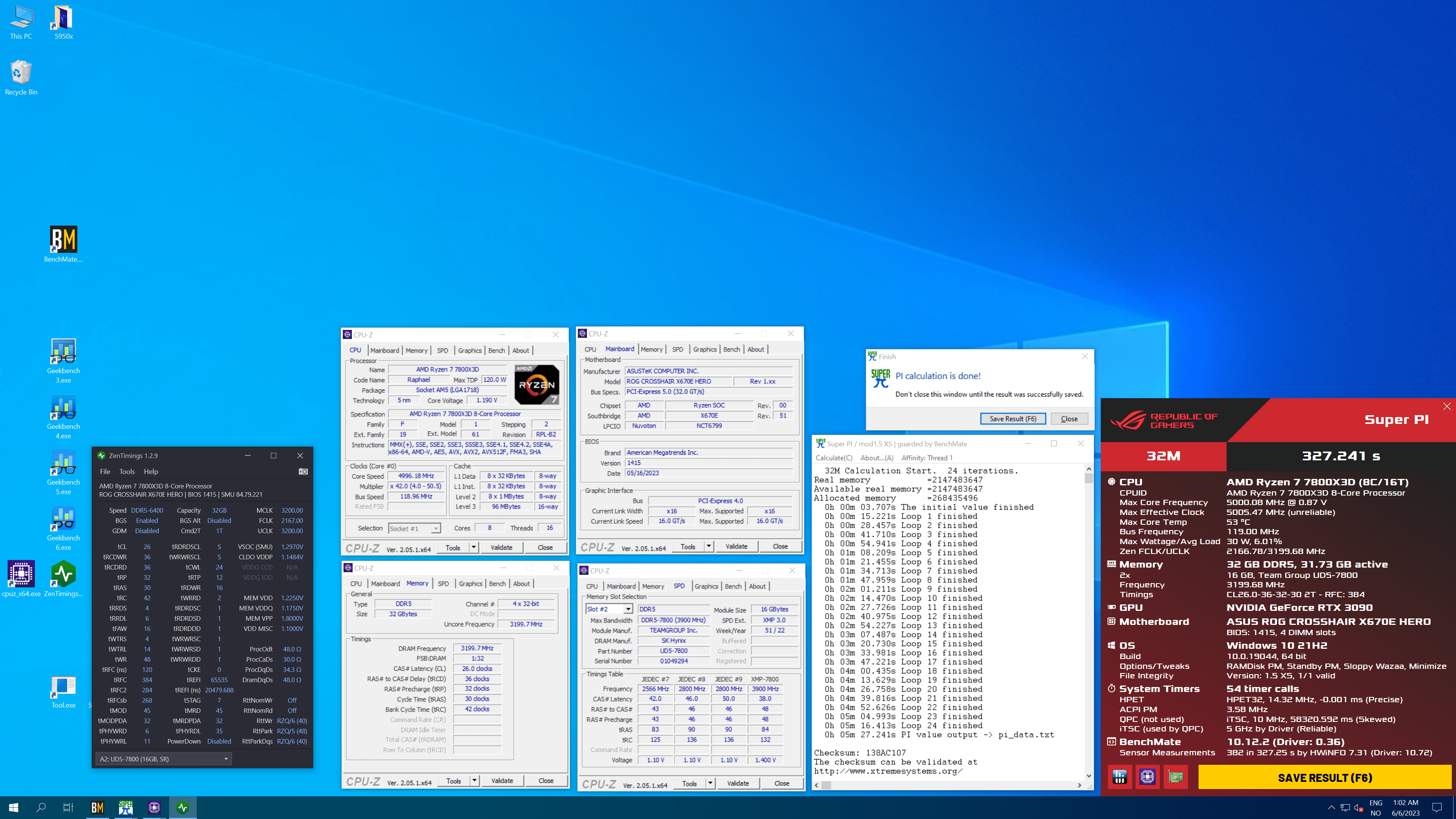Image resolution: width=1456 pixels, height=819 pixels.
Task: Open Tool.exe desktop shortcut
Action: click(63, 692)
